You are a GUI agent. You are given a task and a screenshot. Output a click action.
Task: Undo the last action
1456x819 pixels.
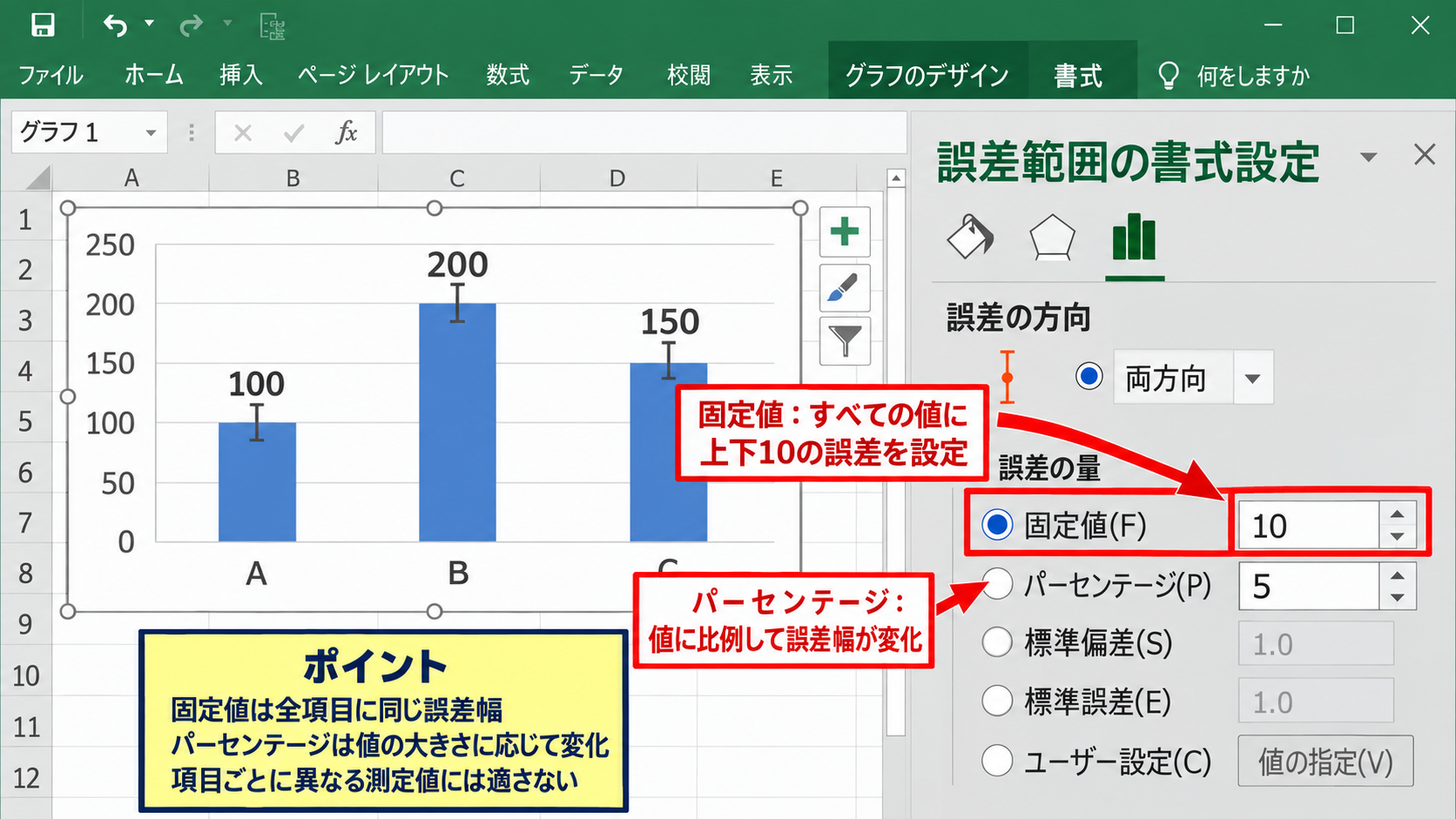point(115,24)
